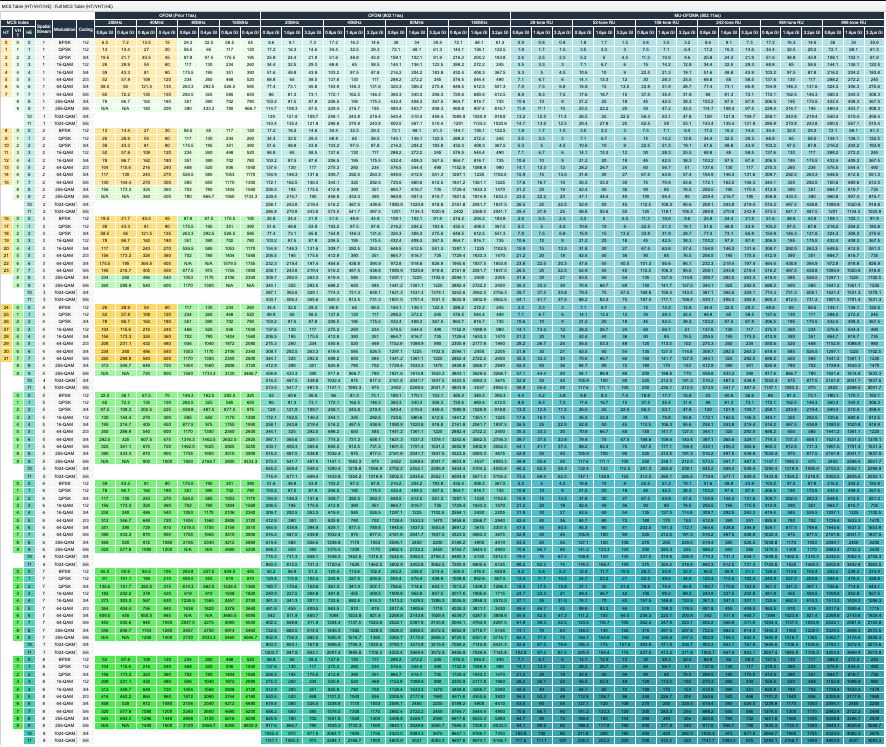
Task: Select 40MHz header under OFDM (Prior 11ax)
Action: pyautogui.click(x=157, y=22)
